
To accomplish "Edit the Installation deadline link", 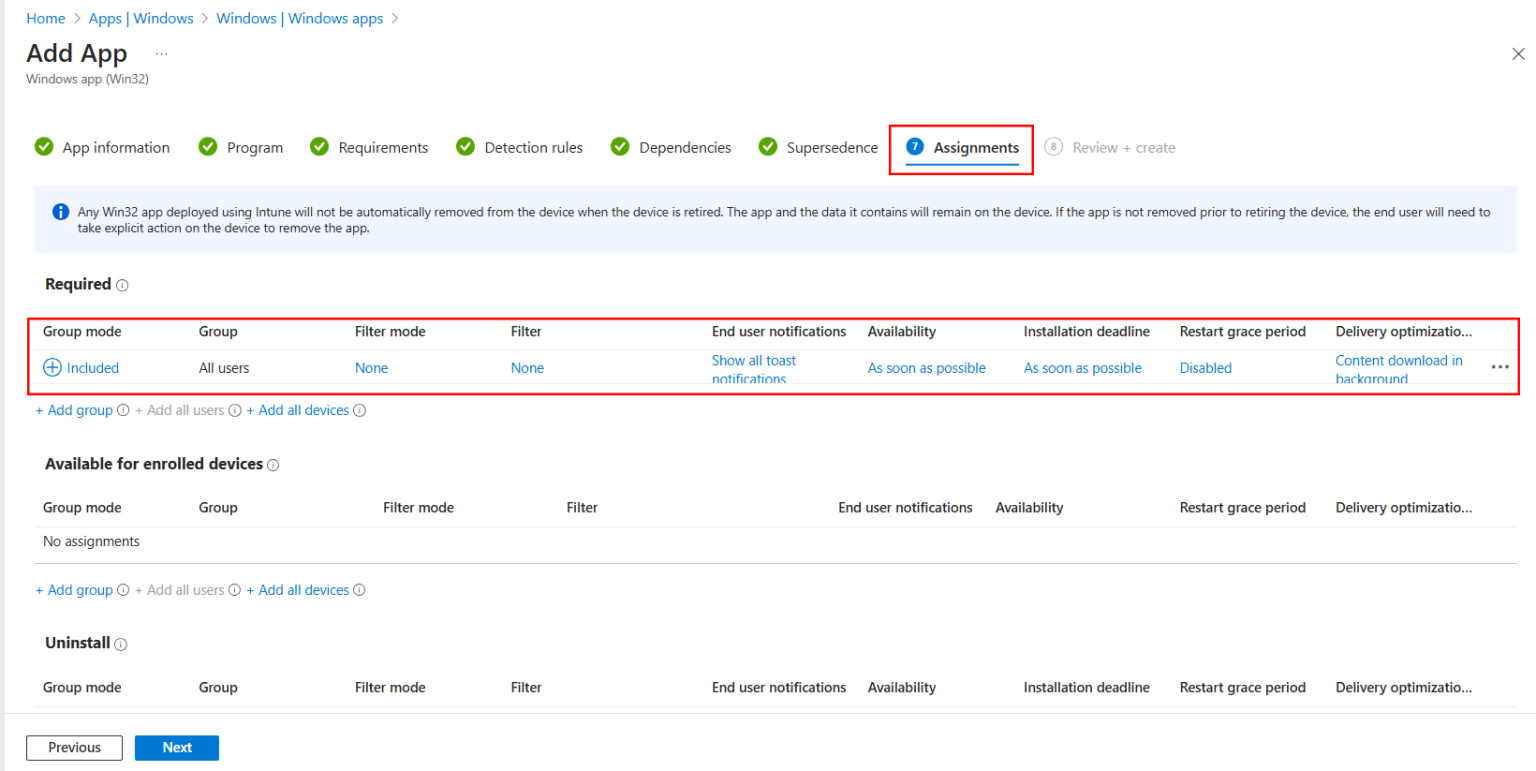I will [x=1082, y=368].
